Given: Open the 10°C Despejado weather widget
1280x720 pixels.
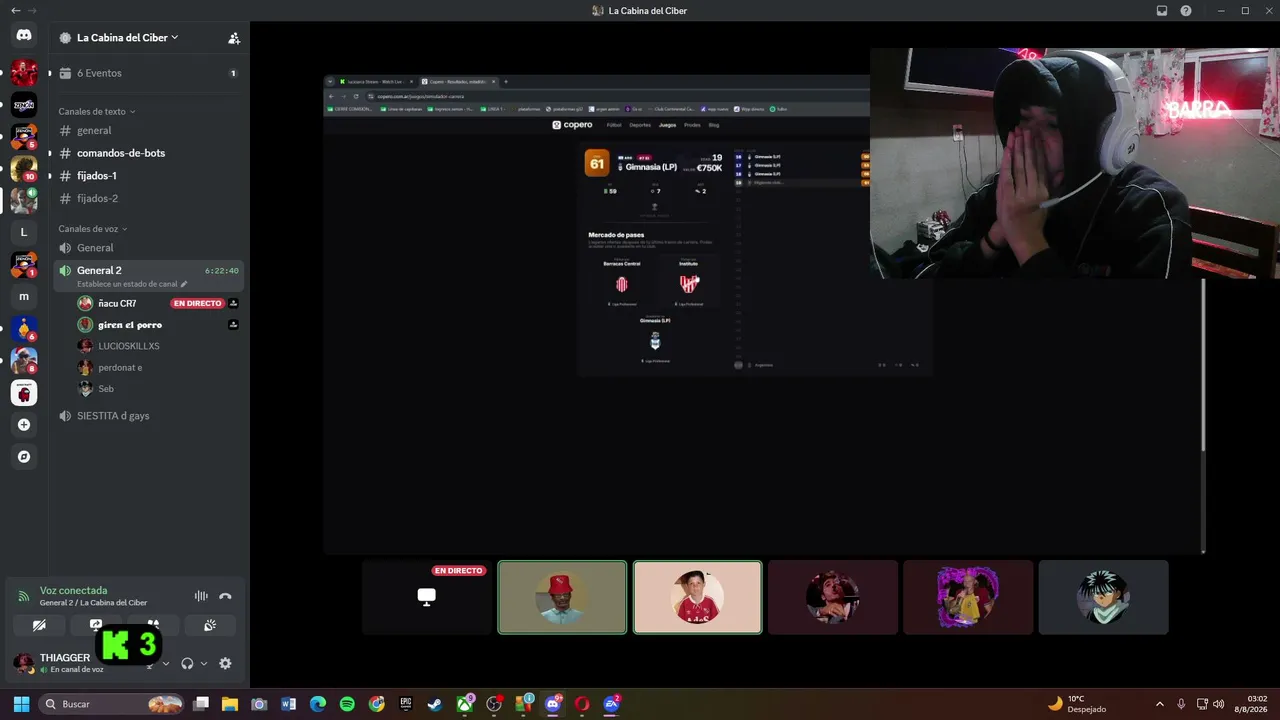Looking at the screenshot, I should (x=1076, y=704).
